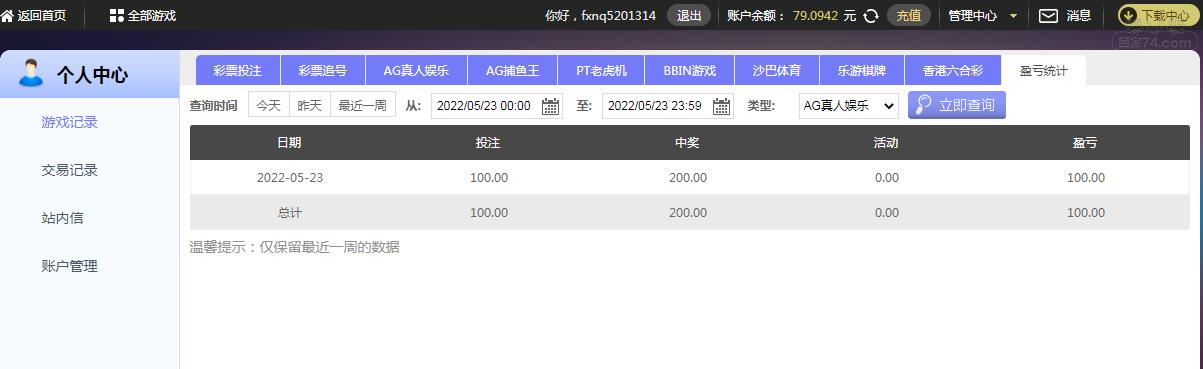
Task: Open the 全部游戏 grid icon
Action: (117, 16)
